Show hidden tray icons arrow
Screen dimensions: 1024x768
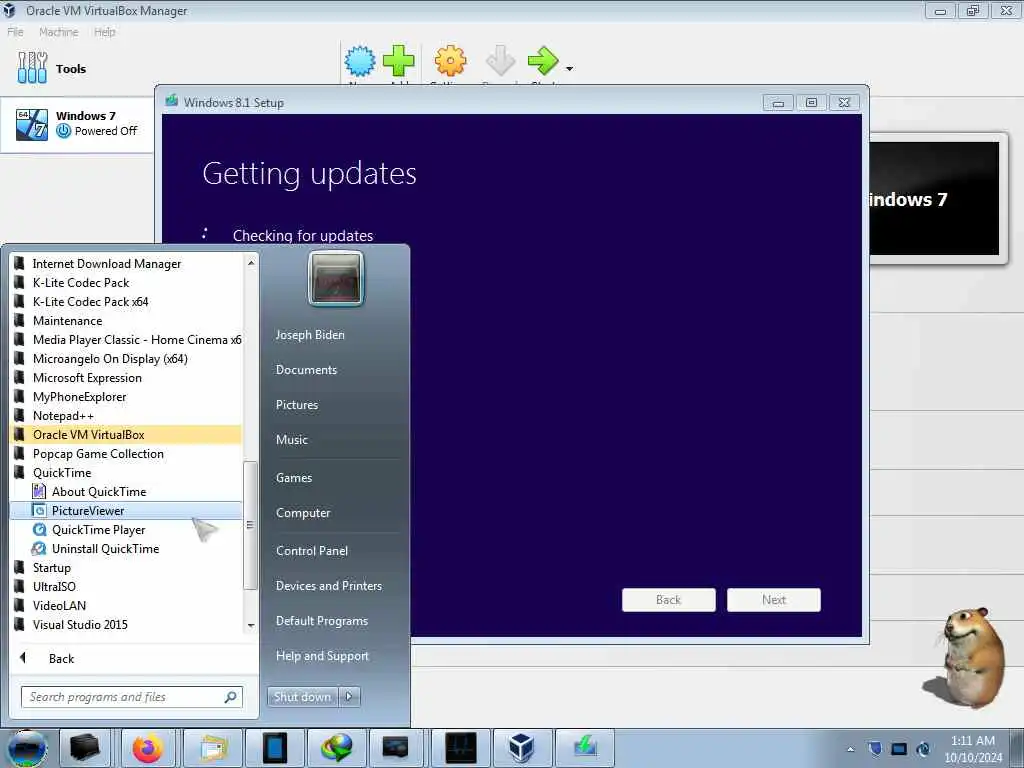850,749
